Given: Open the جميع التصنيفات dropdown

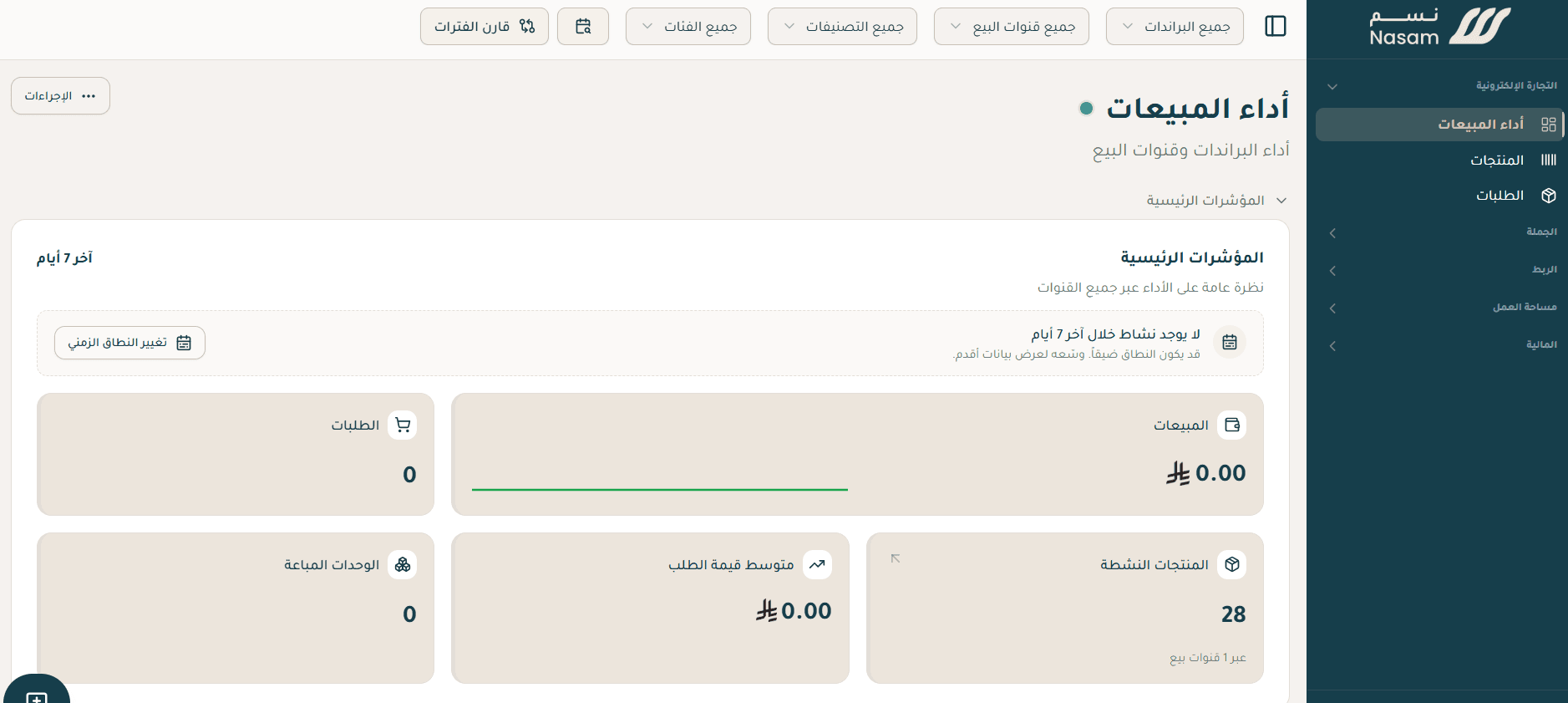Looking at the screenshot, I should (842, 26).
